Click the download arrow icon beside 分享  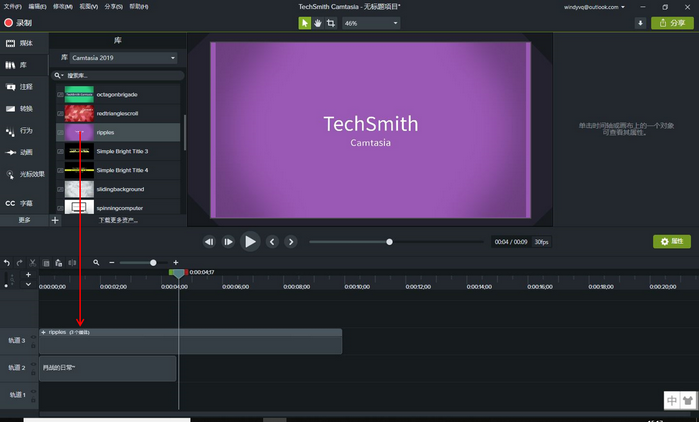(640, 23)
